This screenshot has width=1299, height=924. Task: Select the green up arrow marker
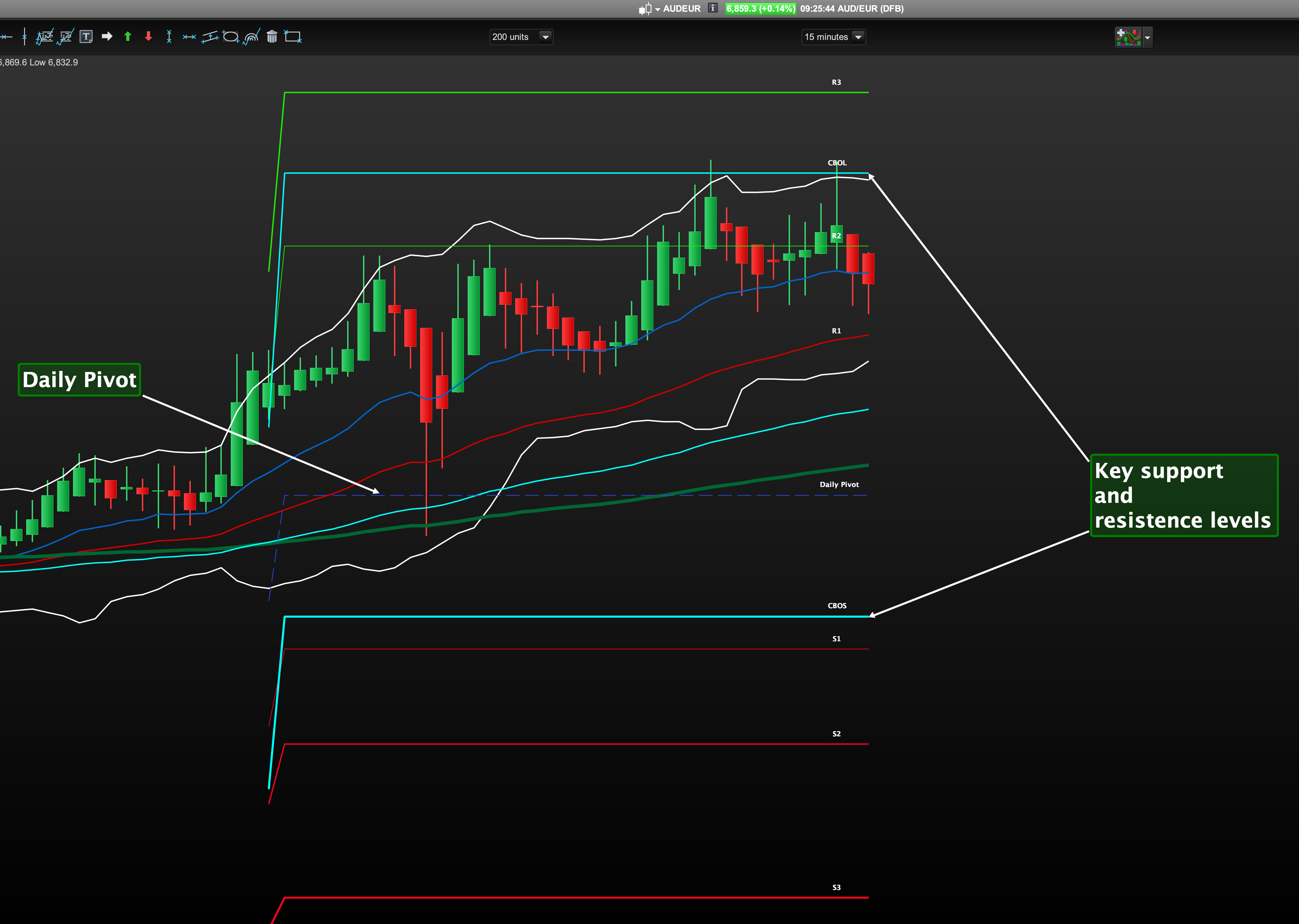127,37
